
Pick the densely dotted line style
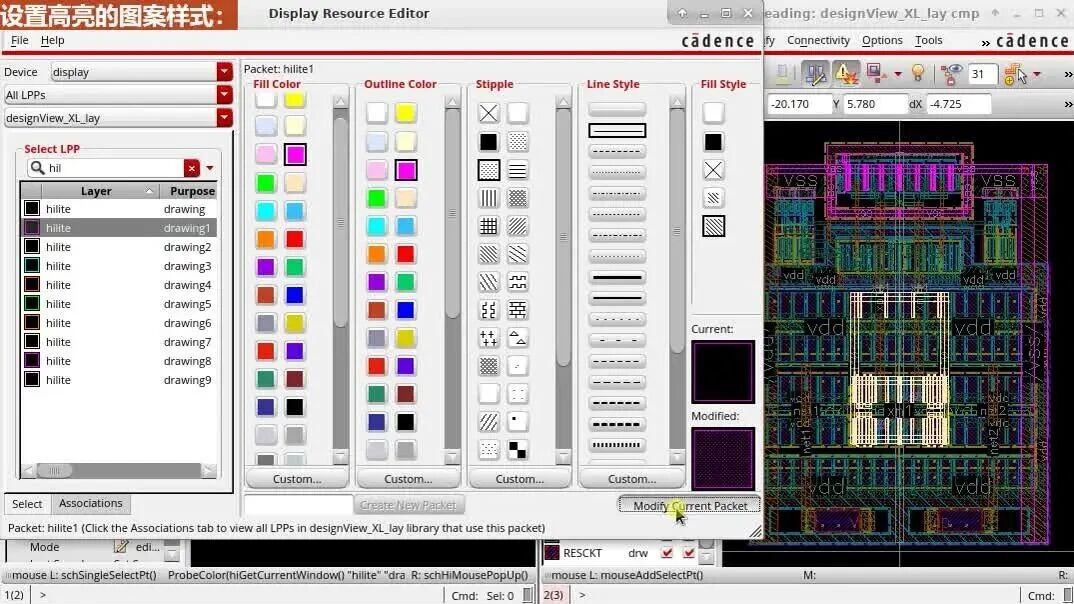coord(617,445)
